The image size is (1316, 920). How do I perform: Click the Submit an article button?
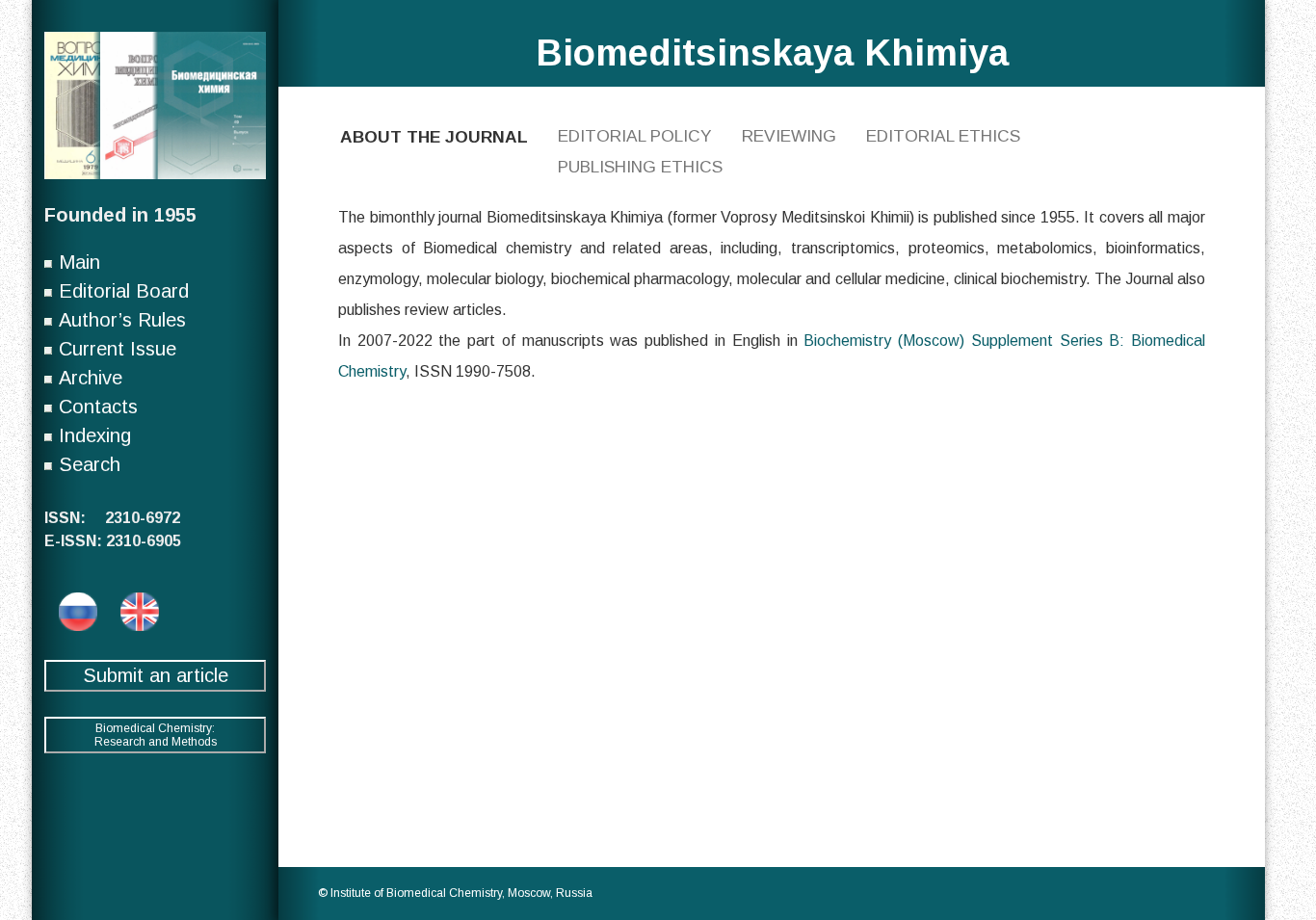(155, 675)
